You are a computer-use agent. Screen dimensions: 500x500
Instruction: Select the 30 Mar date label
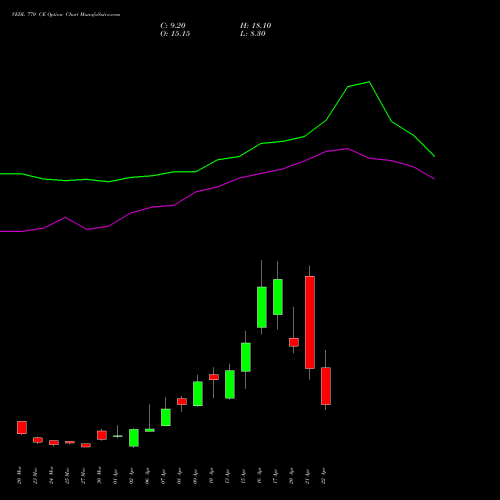pos(99,475)
